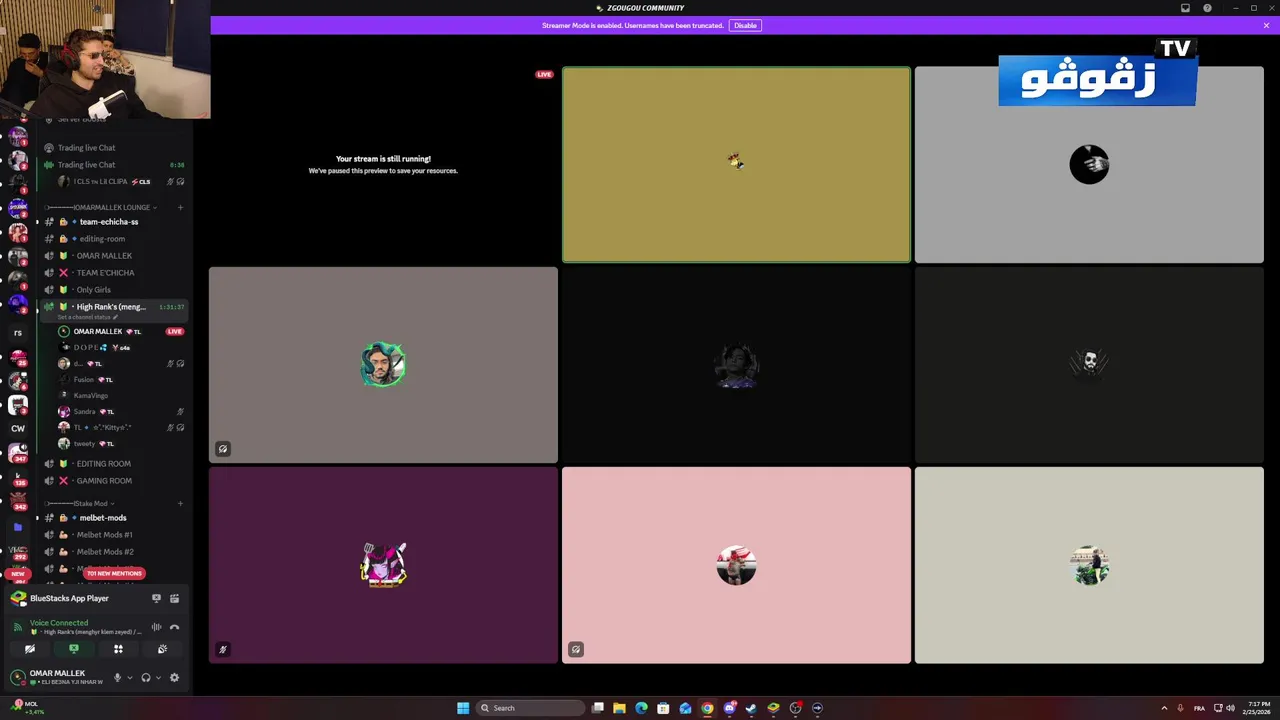Set a channel status edit link
The height and width of the screenshot is (720, 1280).
tap(87, 317)
